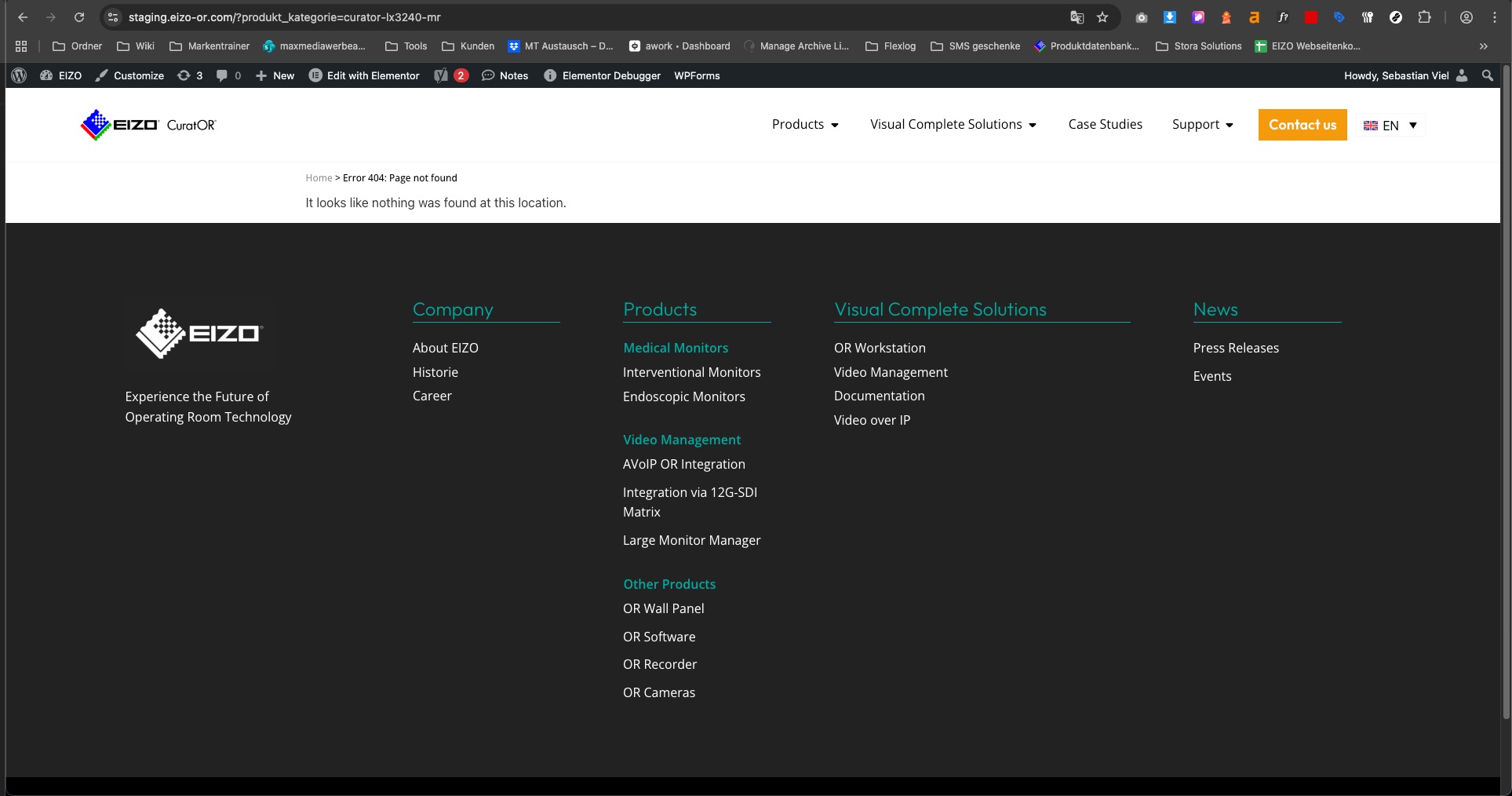This screenshot has width=1512, height=796.
Task: Reload the page in browser
Action: click(79, 17)
